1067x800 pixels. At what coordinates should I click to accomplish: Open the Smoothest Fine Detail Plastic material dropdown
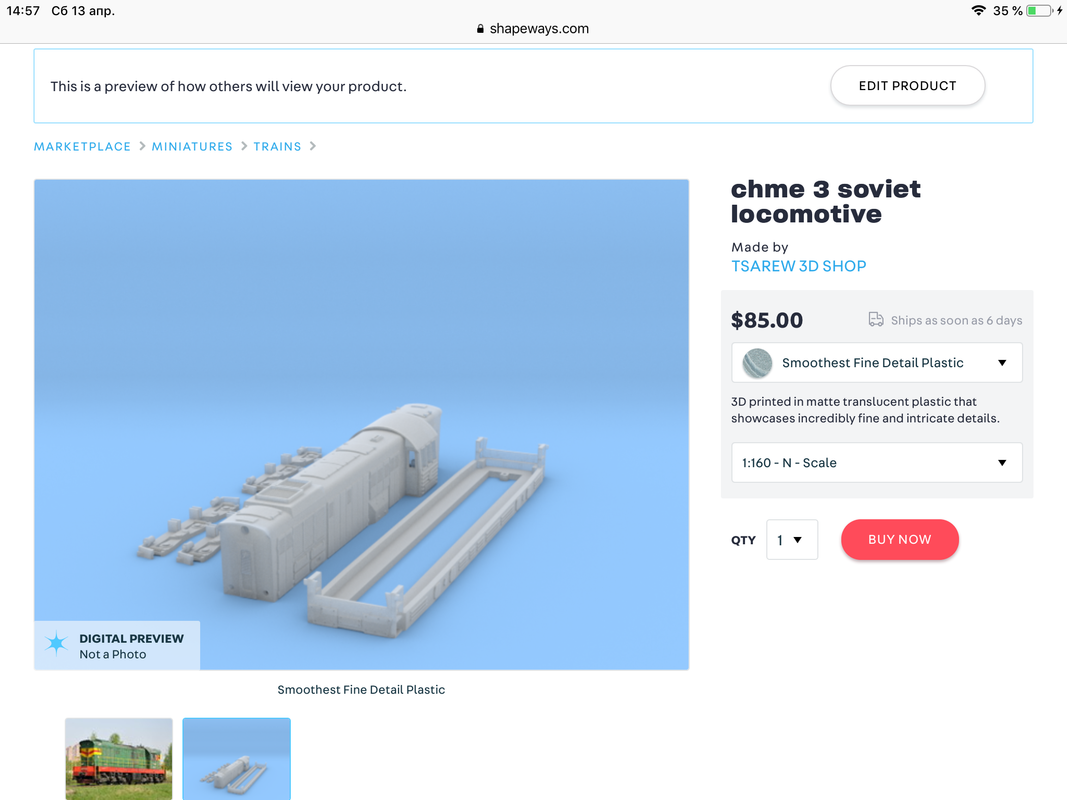[876, 363]
